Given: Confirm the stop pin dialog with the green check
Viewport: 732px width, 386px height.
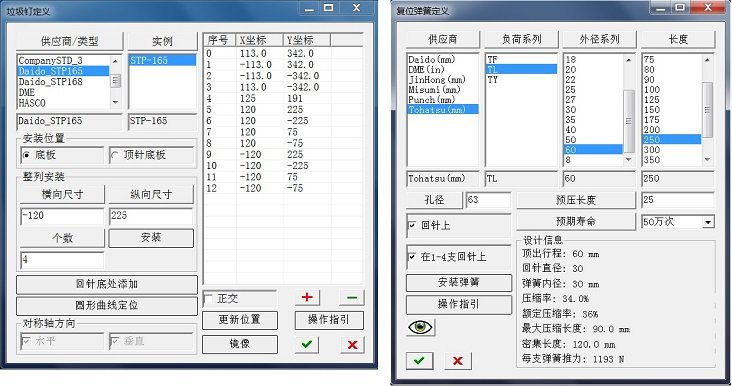Looking at the screenshot, I should pyautogui.click(x=307, y=344).
